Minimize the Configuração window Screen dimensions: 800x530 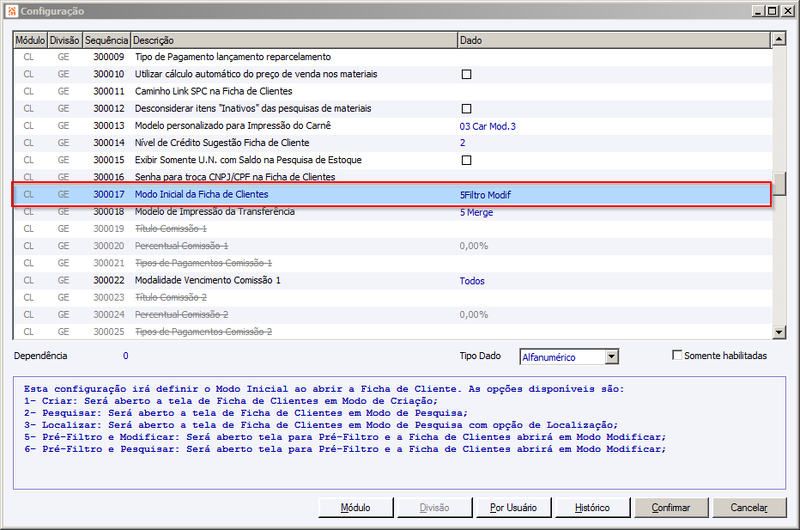pos(758,11)
